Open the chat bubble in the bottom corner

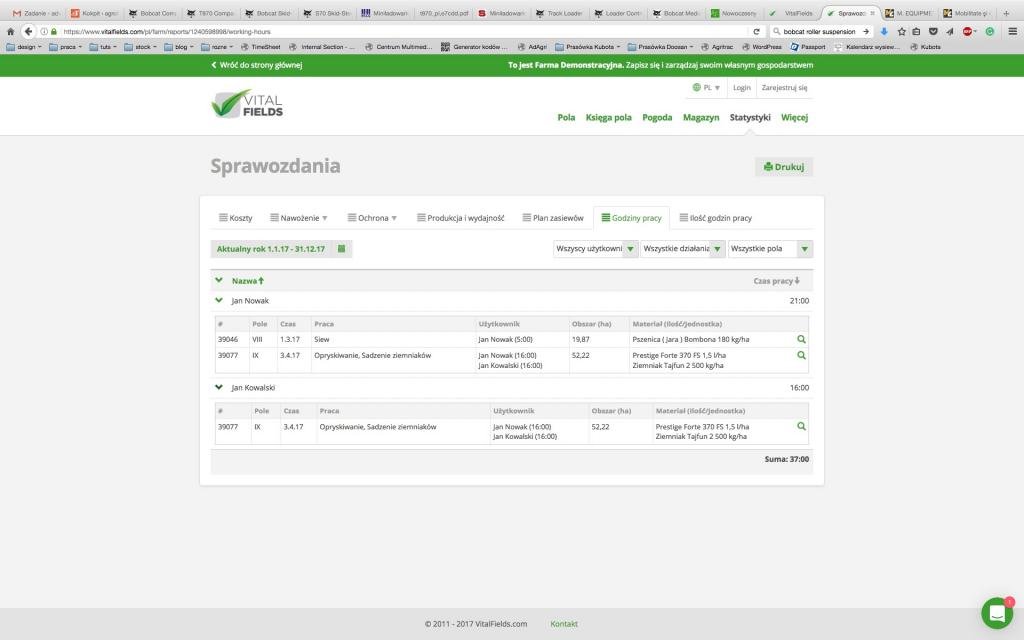click(x=996, y=613)
